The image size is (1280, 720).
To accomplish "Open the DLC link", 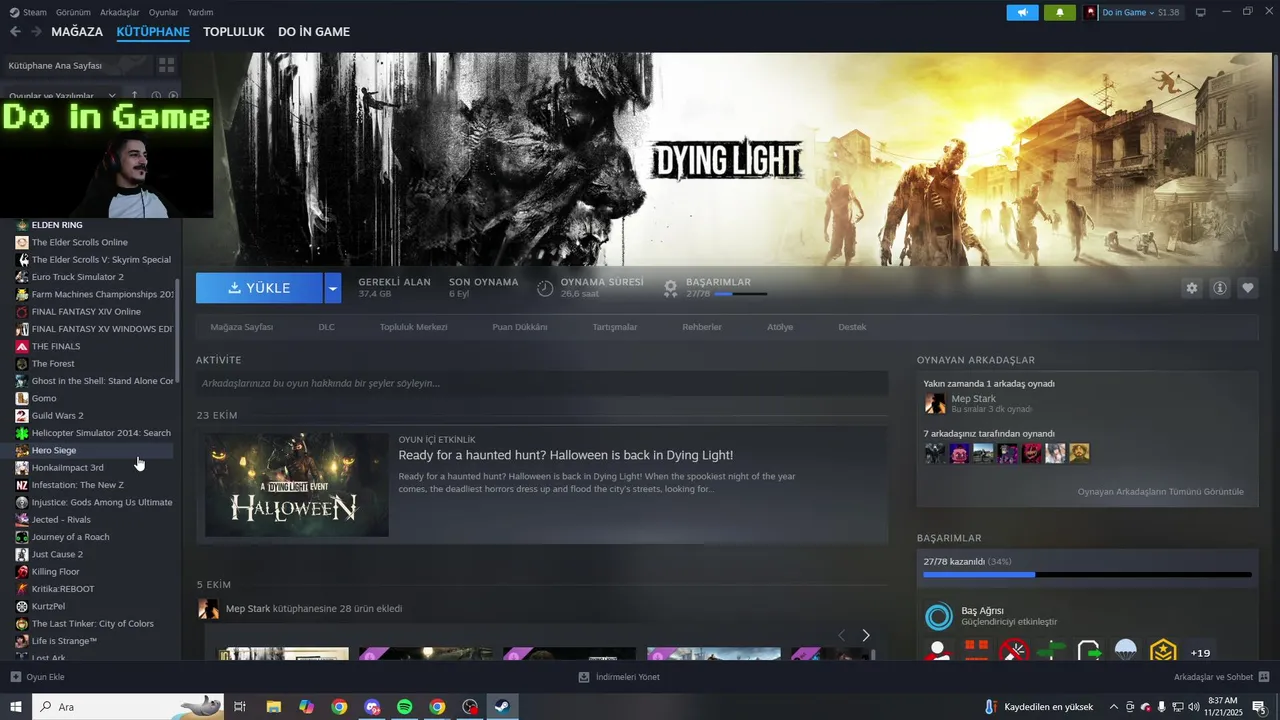I will (x=327, y=327).
